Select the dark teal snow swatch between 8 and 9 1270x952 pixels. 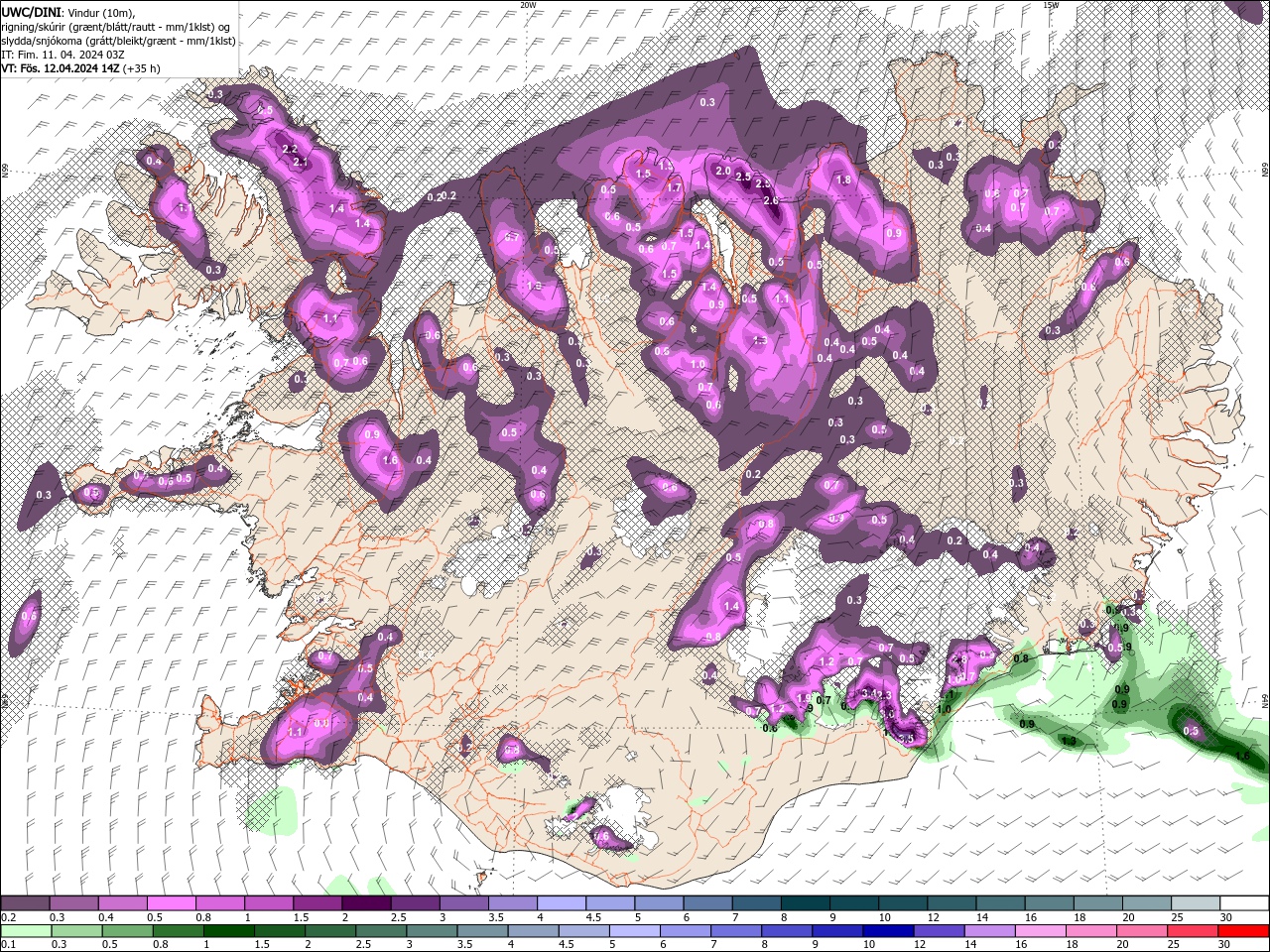point(805,903)
